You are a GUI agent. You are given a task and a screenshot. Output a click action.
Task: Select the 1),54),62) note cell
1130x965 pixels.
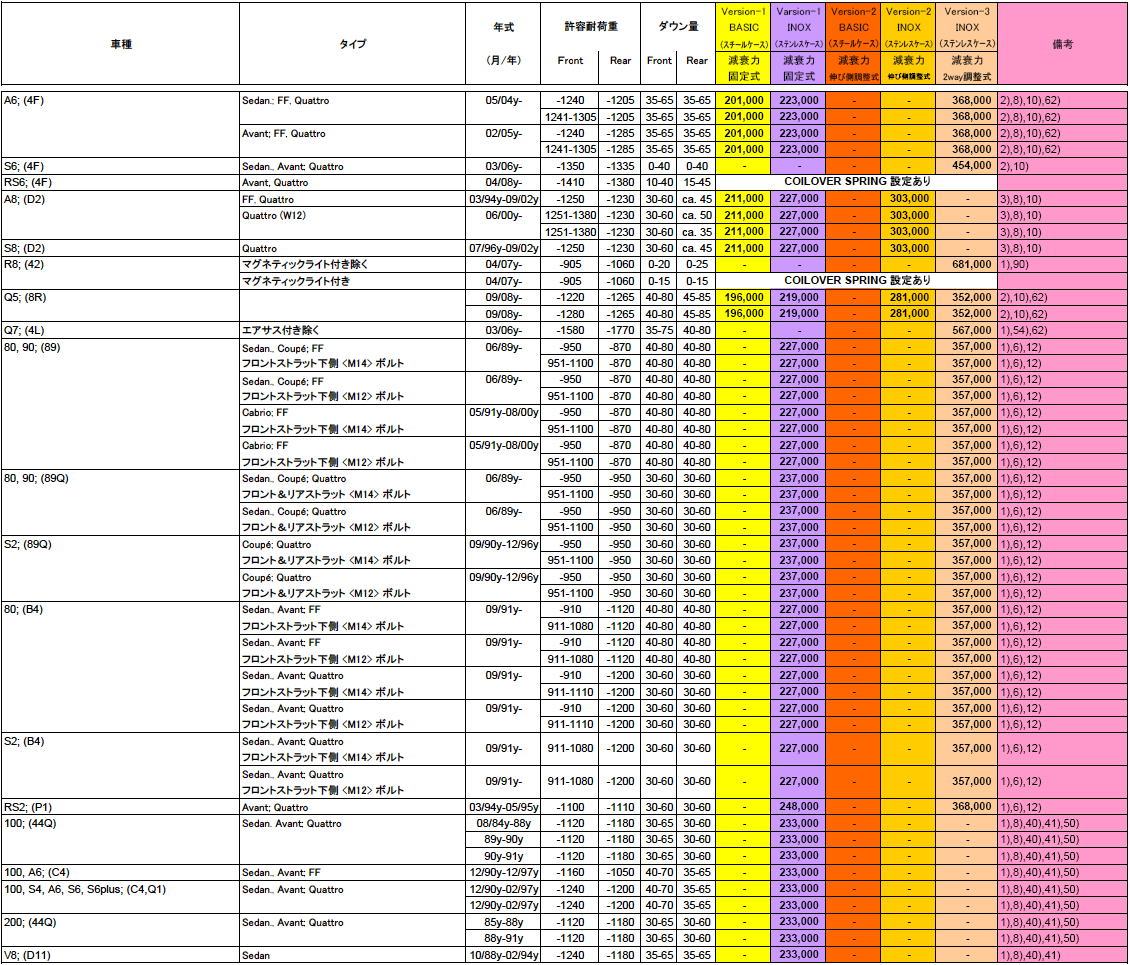click(x=1062, y=330)
